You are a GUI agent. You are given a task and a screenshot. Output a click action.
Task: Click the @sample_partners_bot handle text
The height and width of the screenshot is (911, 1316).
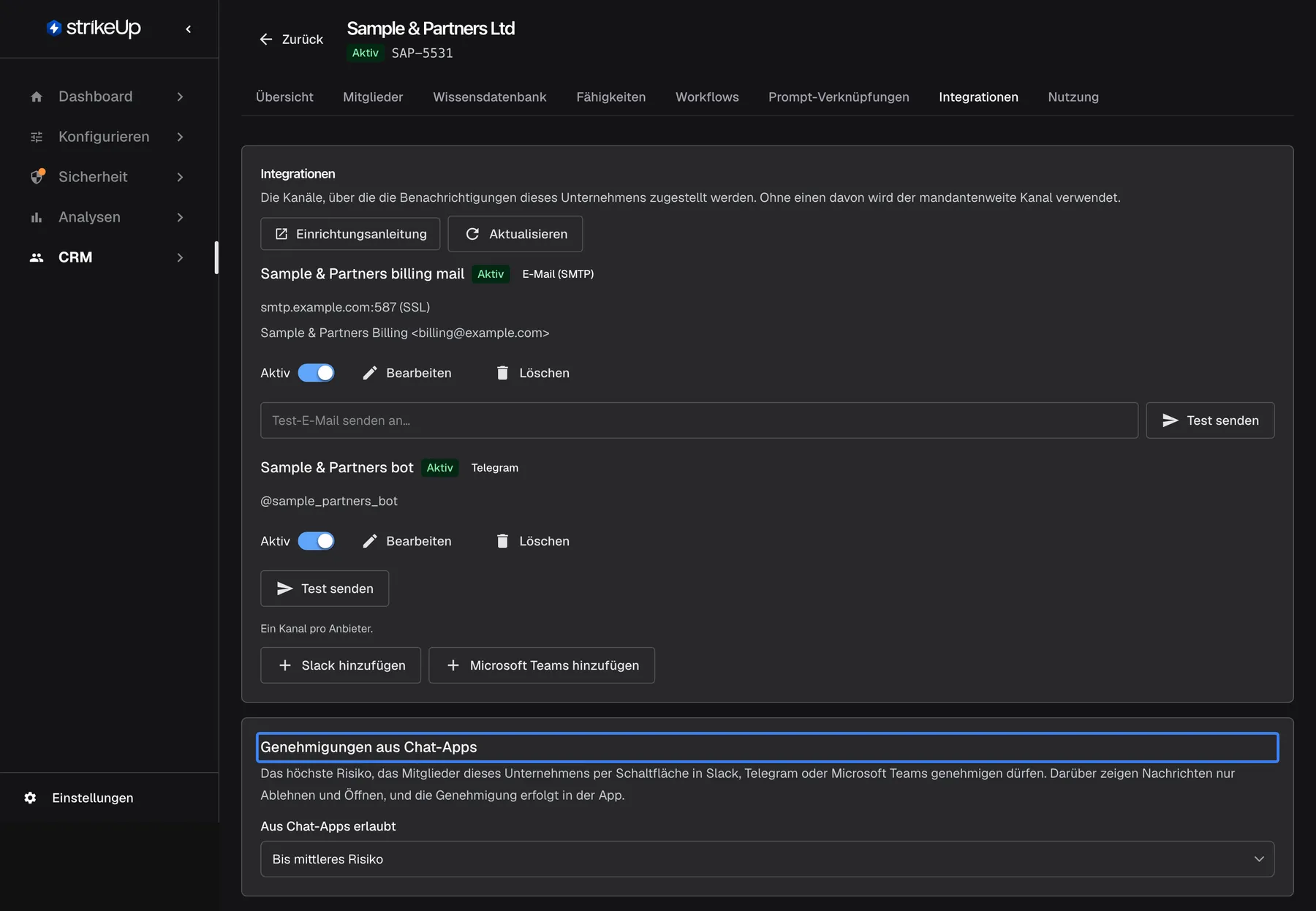[x=329, y=501]
